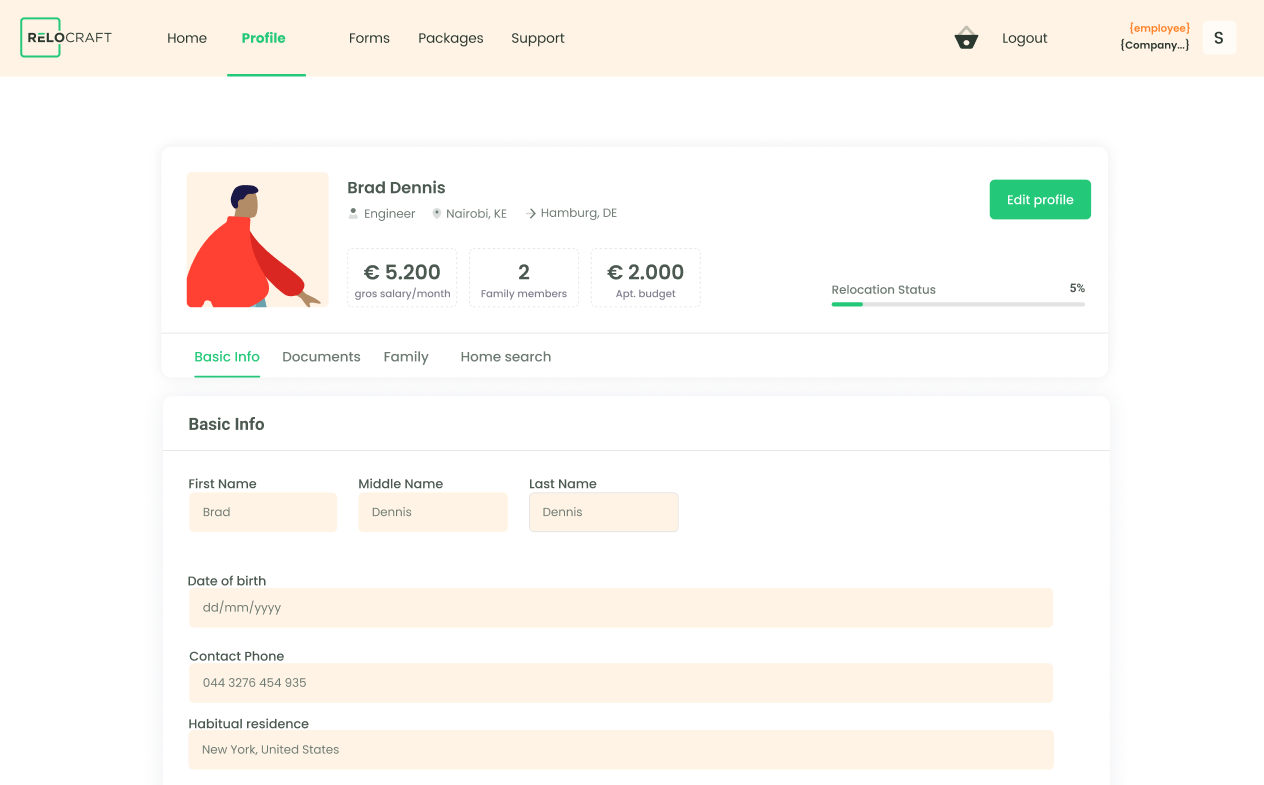Click the € 2.000 Apt. budget card
Viewport: 1264px width, 785px height.
[x=646, y=278]
